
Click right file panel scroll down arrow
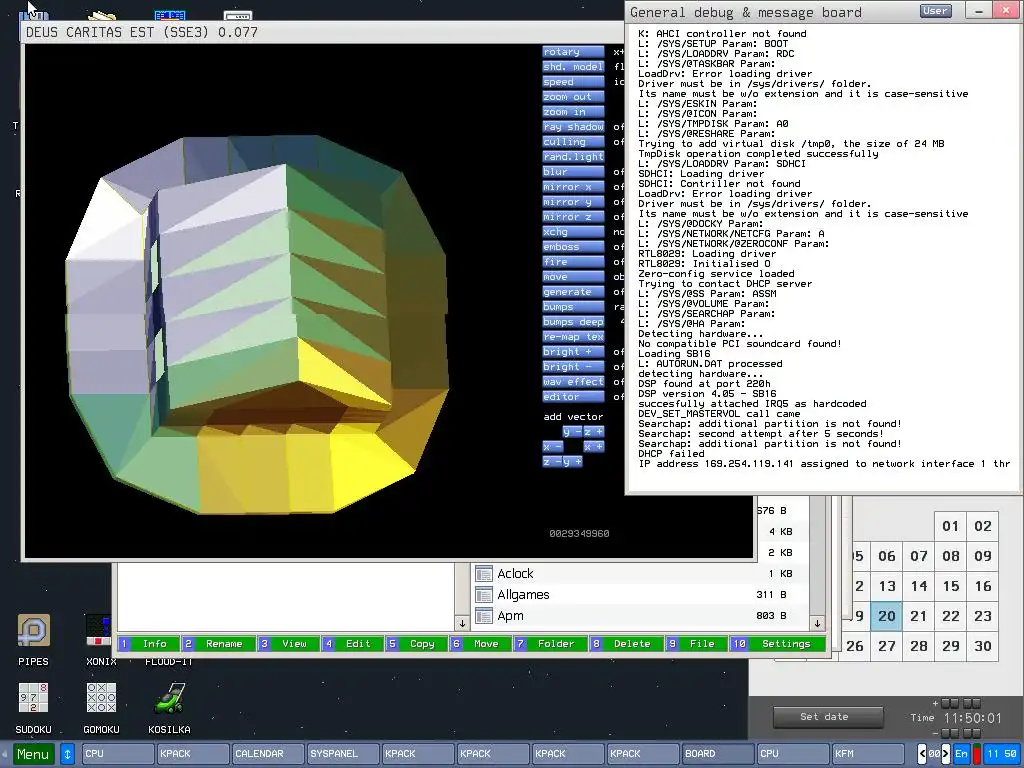coord(817,623)
